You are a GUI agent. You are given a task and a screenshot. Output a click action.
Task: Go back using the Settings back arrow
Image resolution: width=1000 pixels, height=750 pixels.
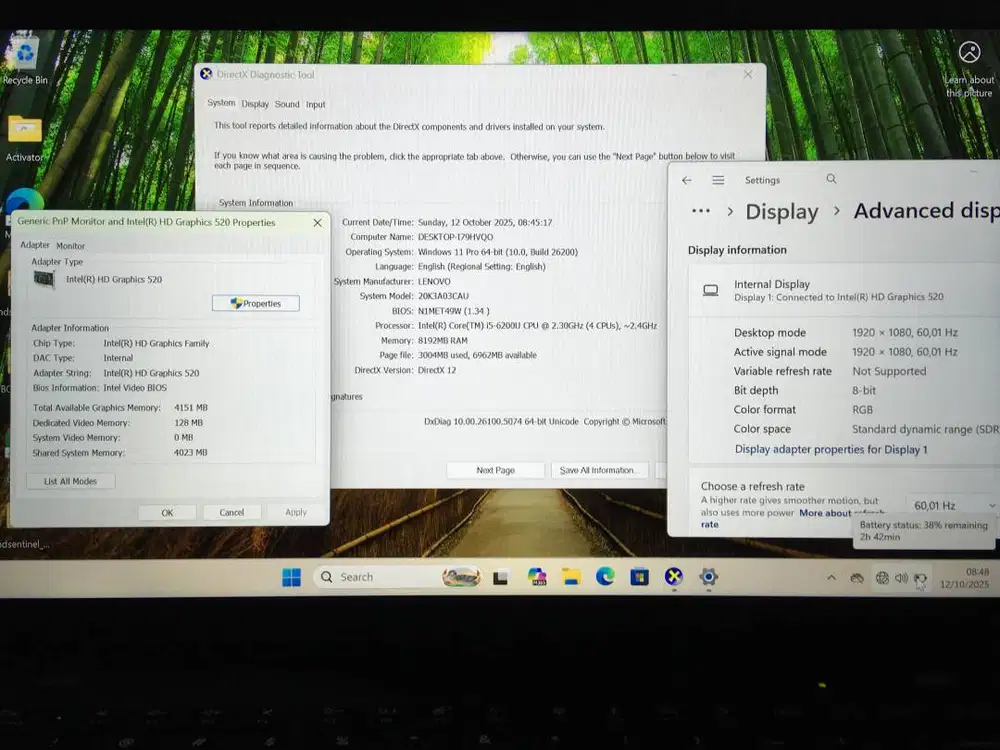click(x=686, y=180)
